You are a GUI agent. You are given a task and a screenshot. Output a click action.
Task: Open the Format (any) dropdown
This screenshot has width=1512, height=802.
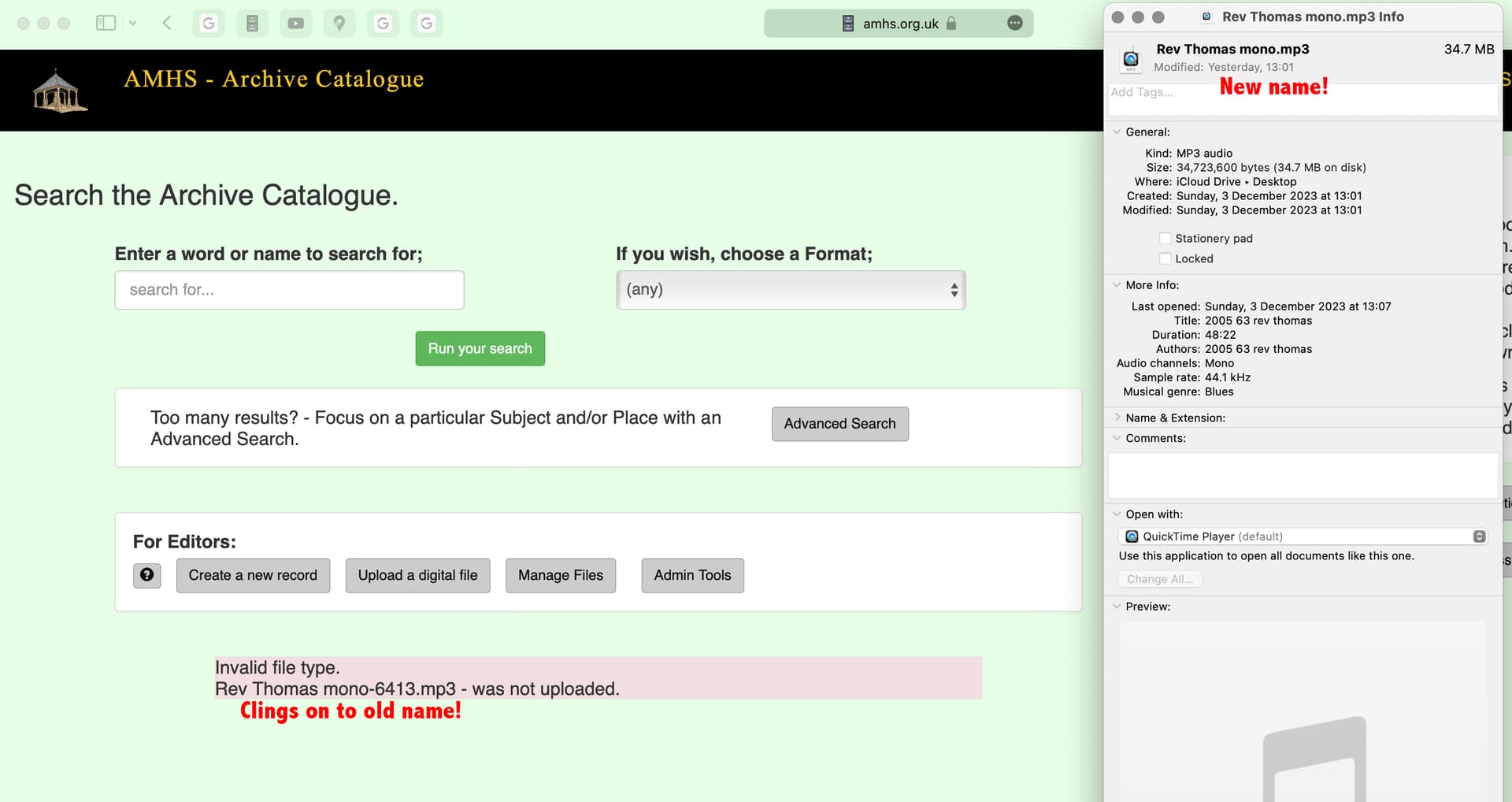pyautogui.click(x=790, y=290)
